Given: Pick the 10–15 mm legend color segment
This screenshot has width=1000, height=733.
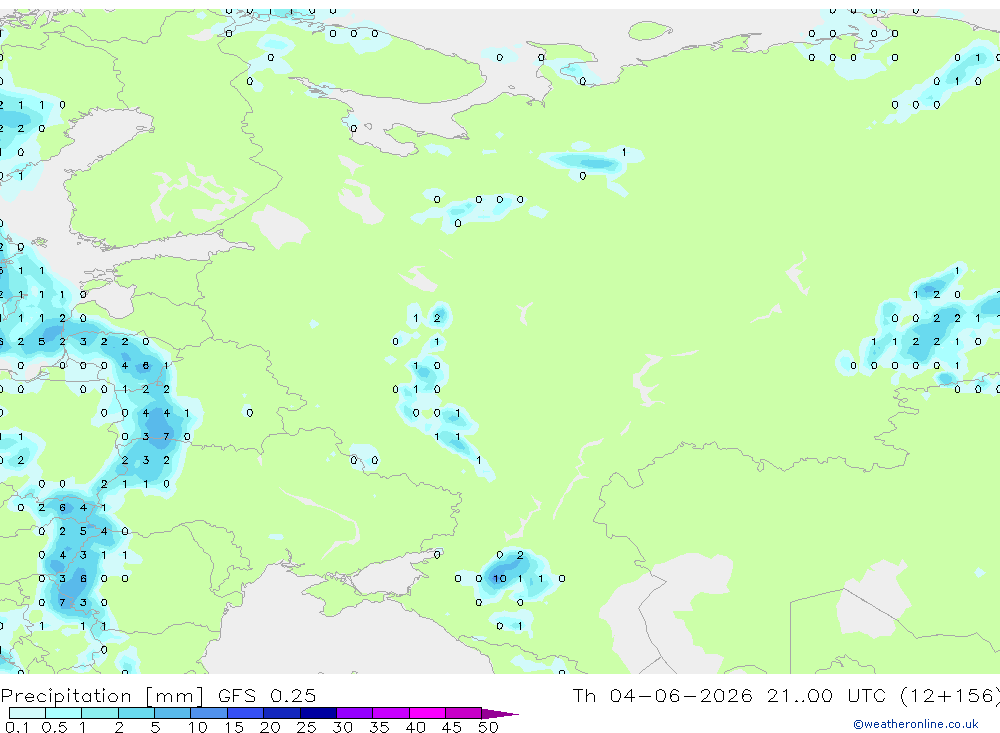Looking at the screenshot, I should 209,713.
